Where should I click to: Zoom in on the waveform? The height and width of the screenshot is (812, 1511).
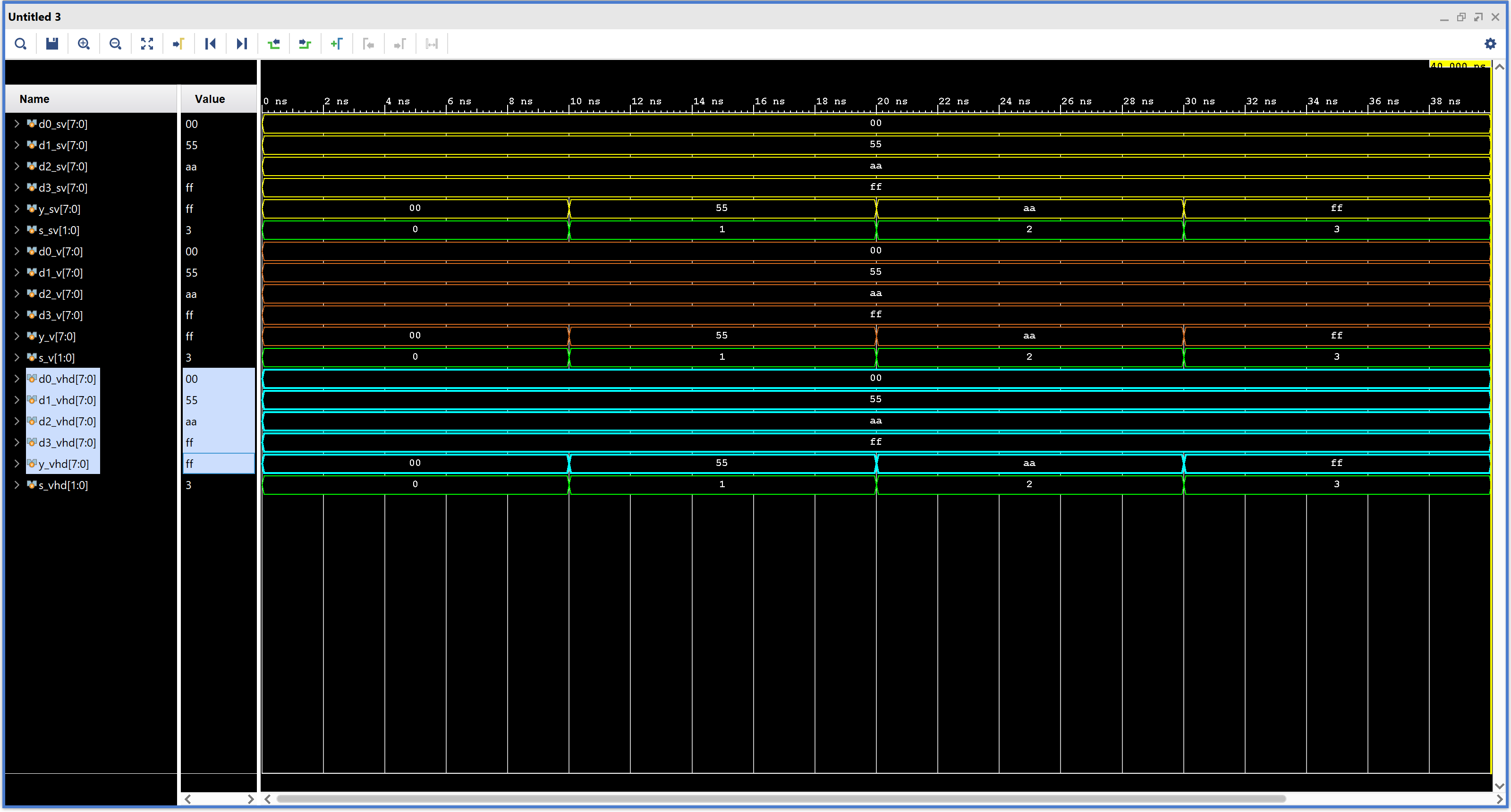pyautogui.click(x=84, y=44)
